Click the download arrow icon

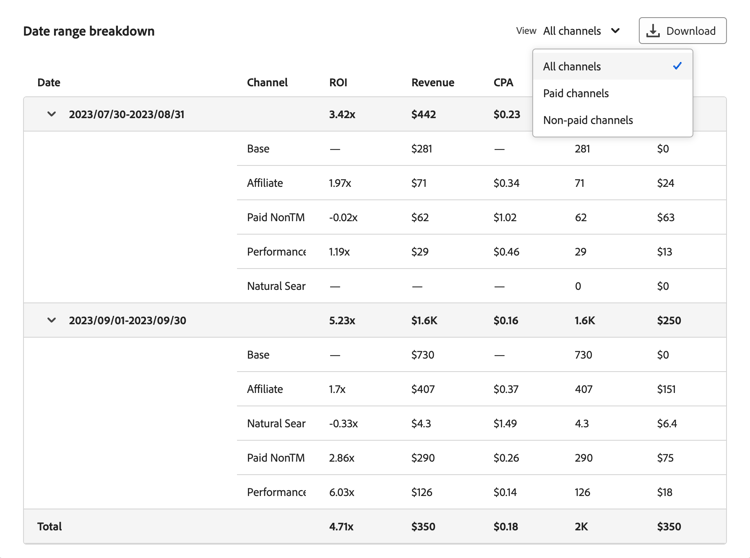click(653, 31)
